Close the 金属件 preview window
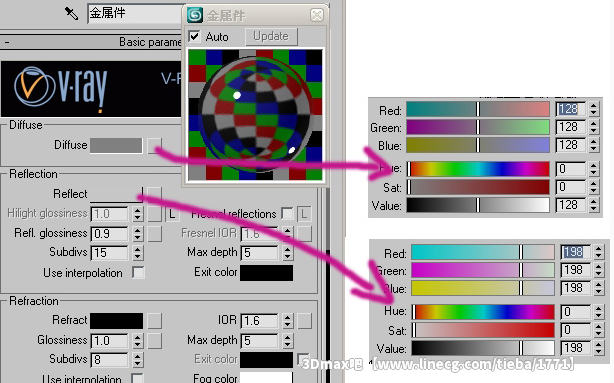Image resolution: width=614 pixels, height=383 pixels. [316, 15]
